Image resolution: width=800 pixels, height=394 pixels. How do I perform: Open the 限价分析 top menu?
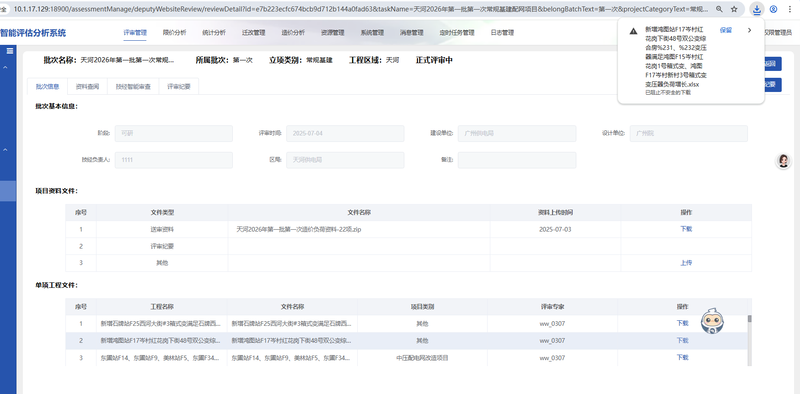tap(174, 32)
